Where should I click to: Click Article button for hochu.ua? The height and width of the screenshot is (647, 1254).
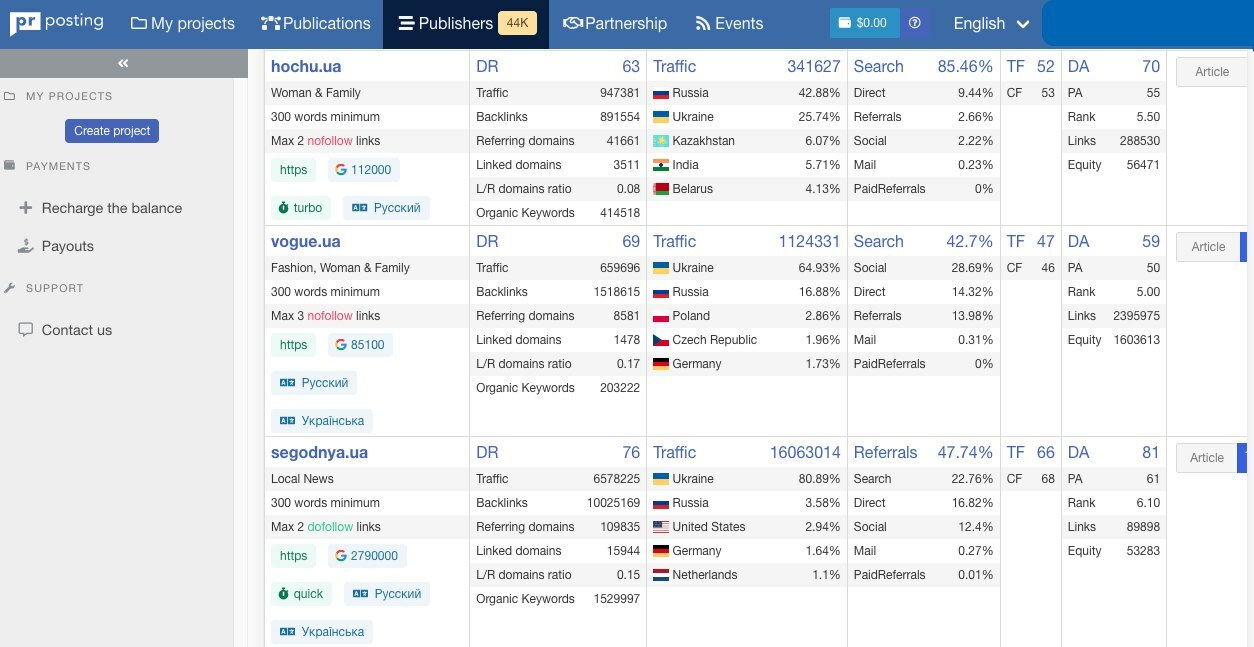pyautogui.click(x=1212, y=72)
